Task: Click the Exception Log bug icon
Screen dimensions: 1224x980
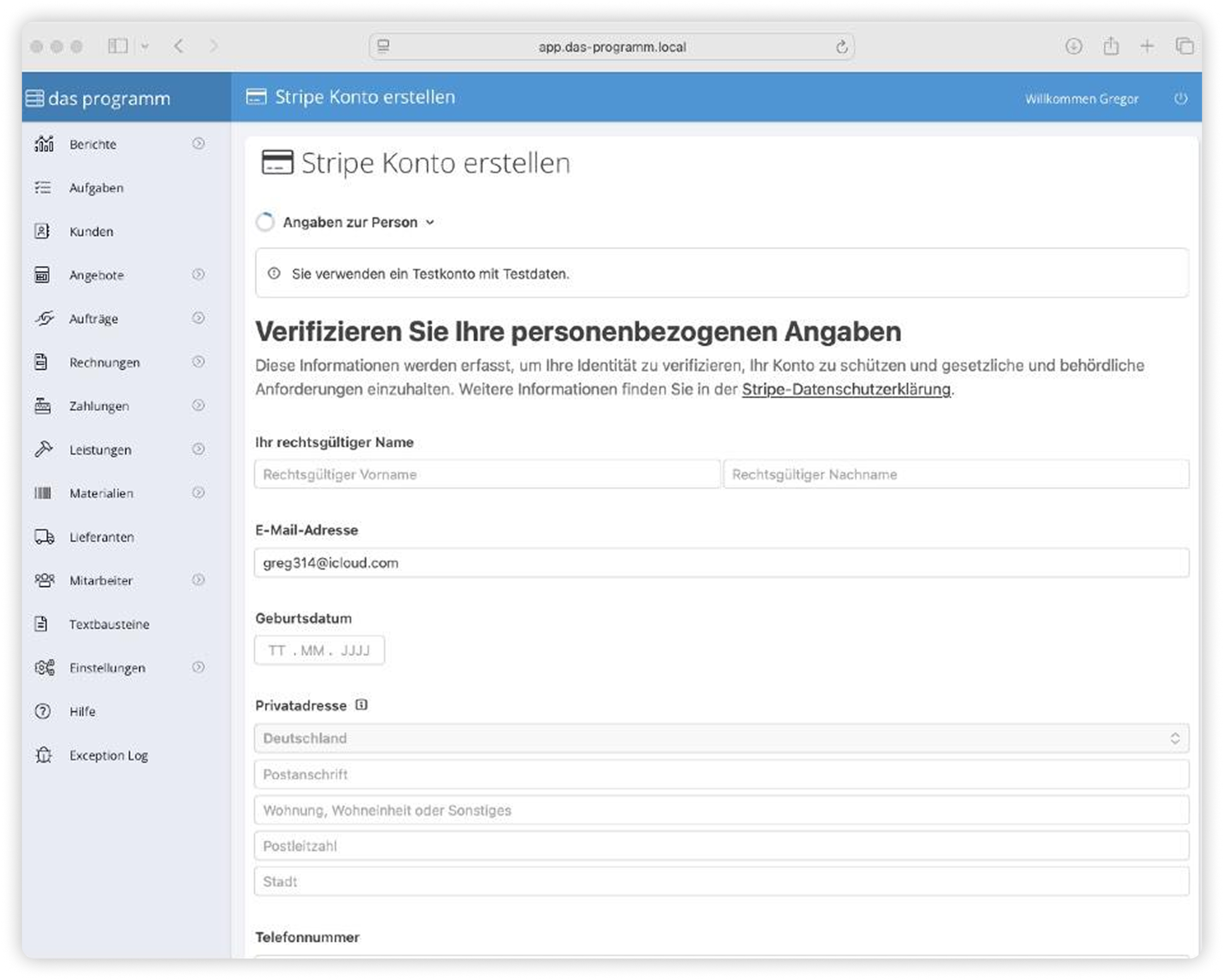Action: 43,755
